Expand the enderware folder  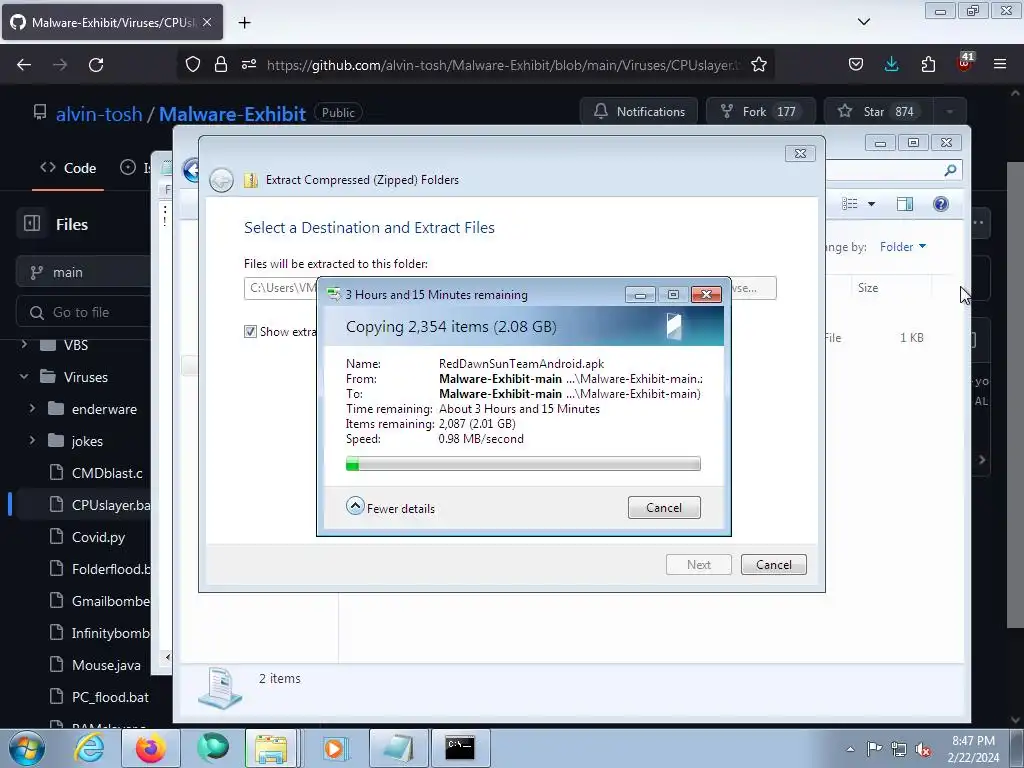32,408
